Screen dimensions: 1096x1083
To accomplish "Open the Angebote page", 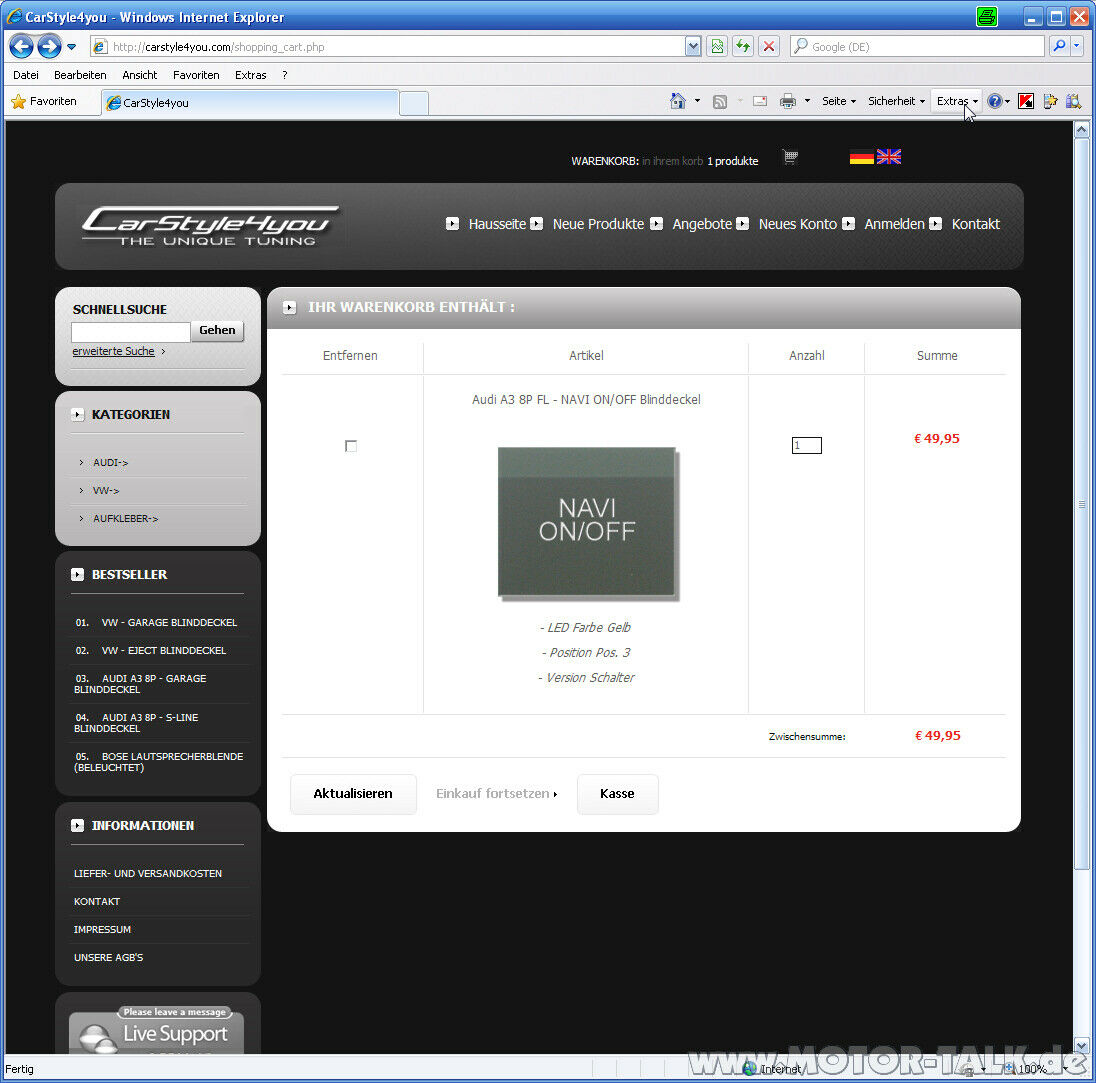I will [702, 224].
